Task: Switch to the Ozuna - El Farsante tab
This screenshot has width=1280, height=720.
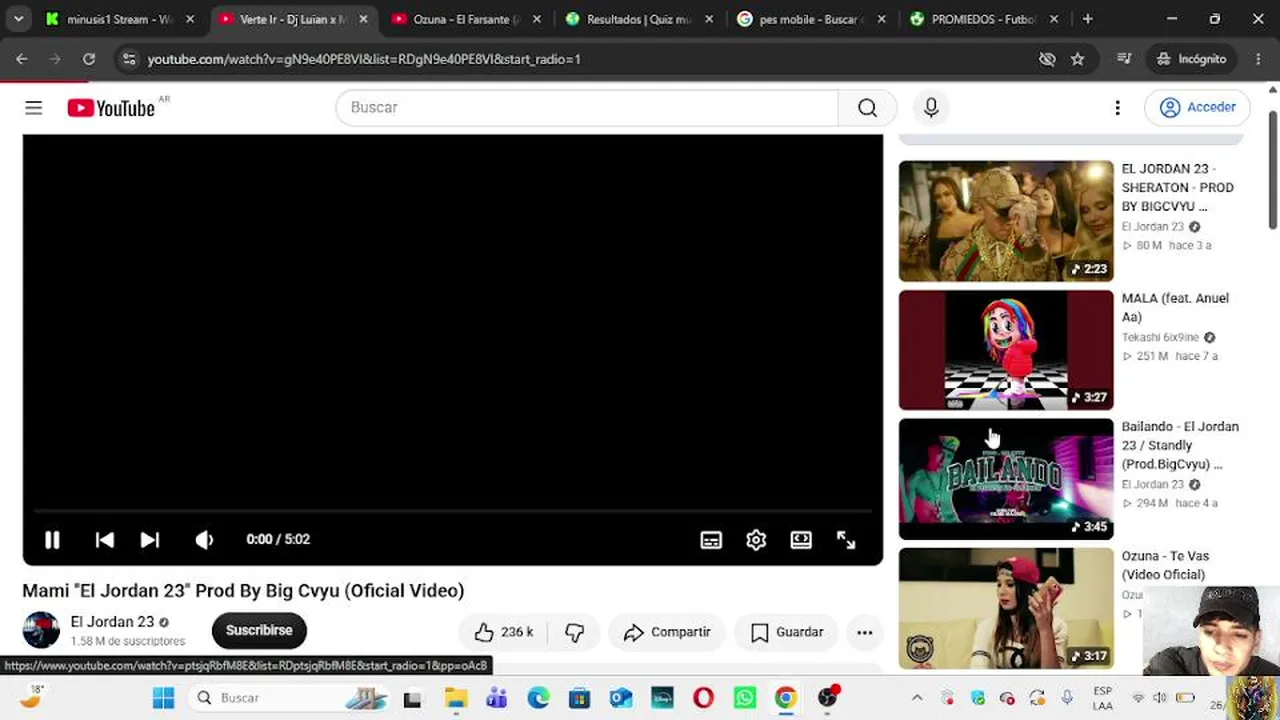Action: pyautogui.click(x=466, y=19)
